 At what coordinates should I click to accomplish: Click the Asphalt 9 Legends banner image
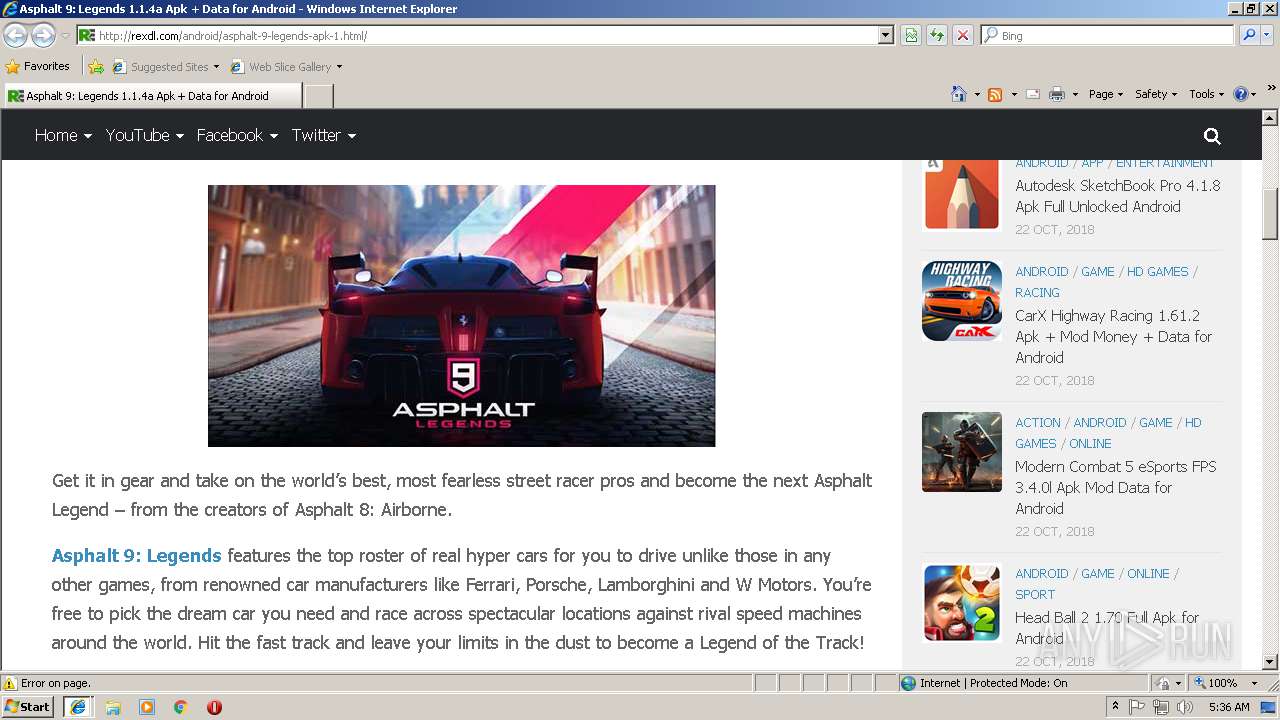click(461, 316)
